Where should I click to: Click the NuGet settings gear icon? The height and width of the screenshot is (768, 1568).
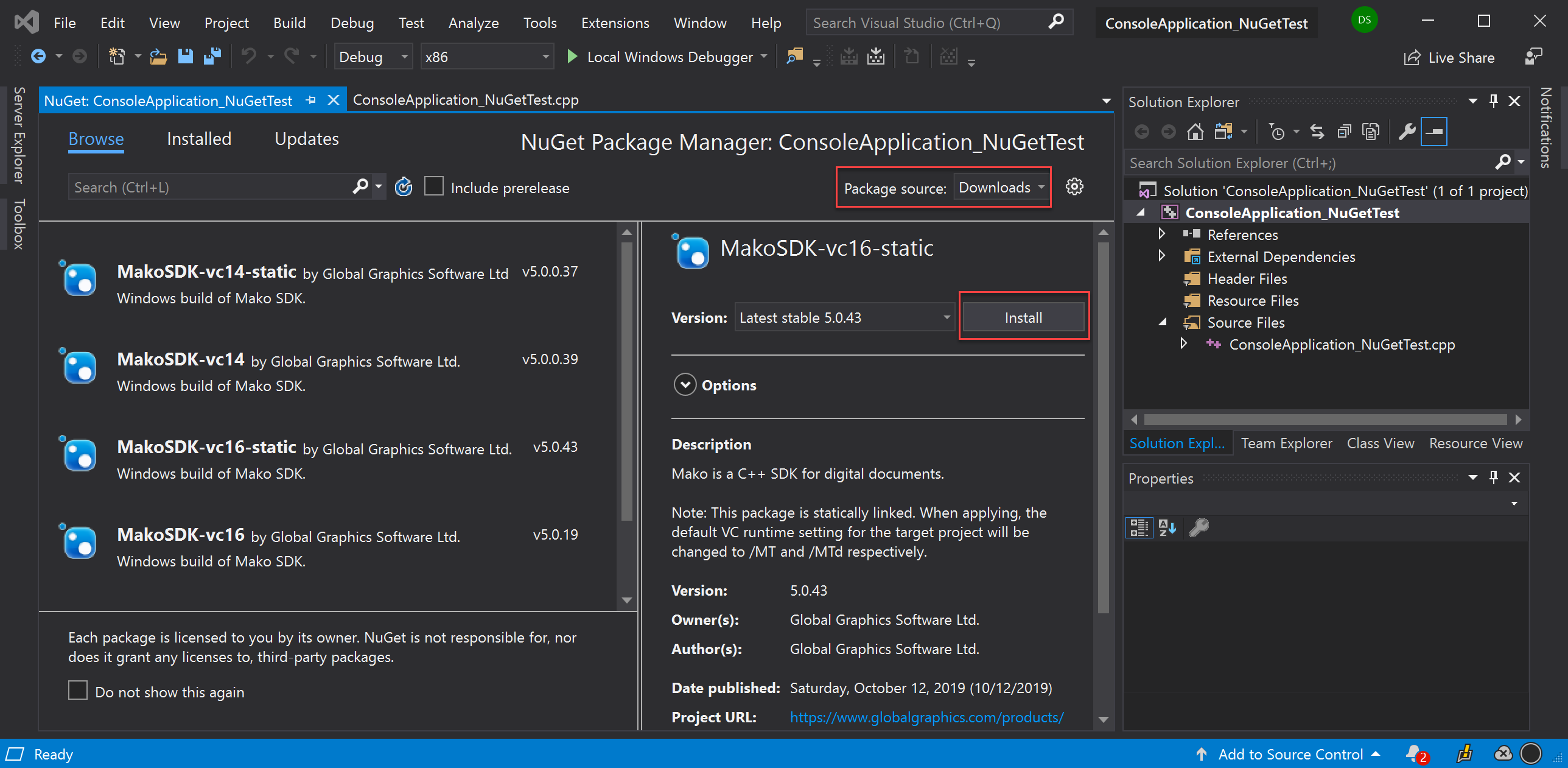pyautogui.click(x=1074, y=187)
